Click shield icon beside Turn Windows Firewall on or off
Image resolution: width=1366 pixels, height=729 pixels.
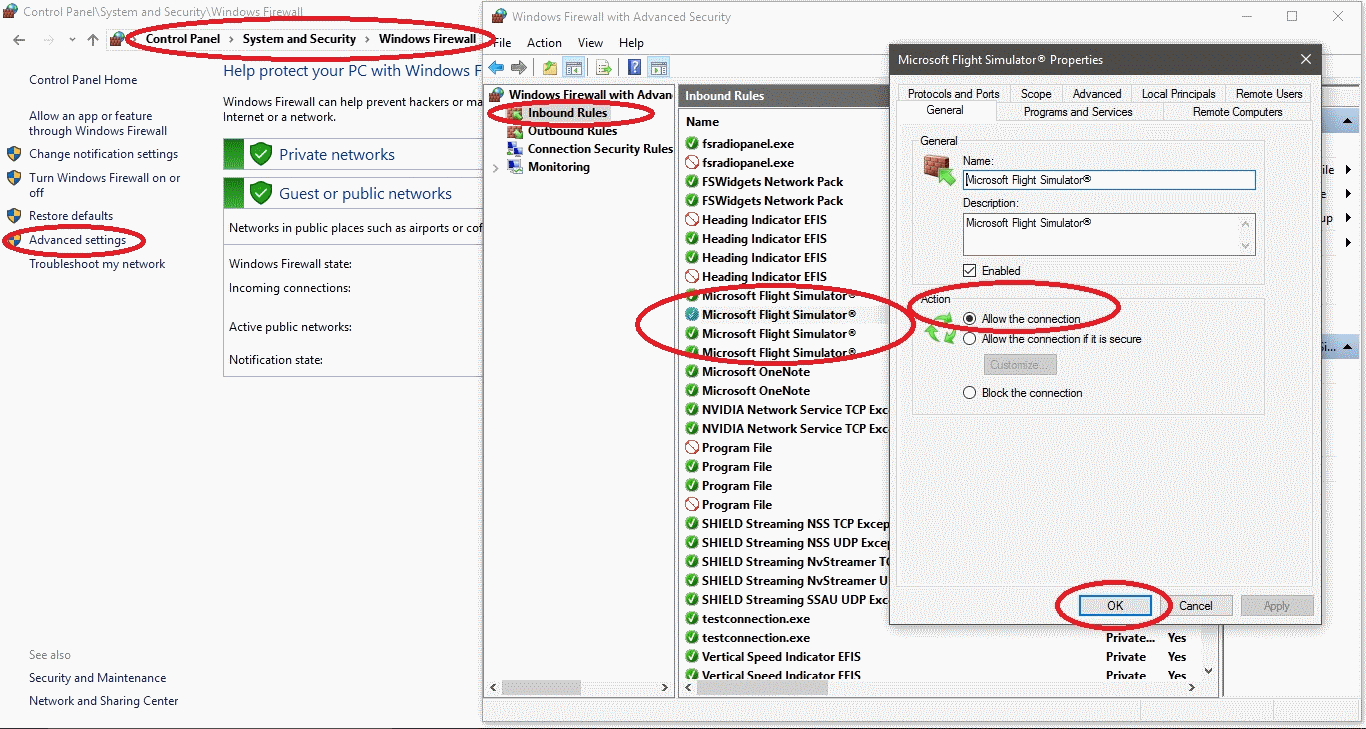point(14,178)
